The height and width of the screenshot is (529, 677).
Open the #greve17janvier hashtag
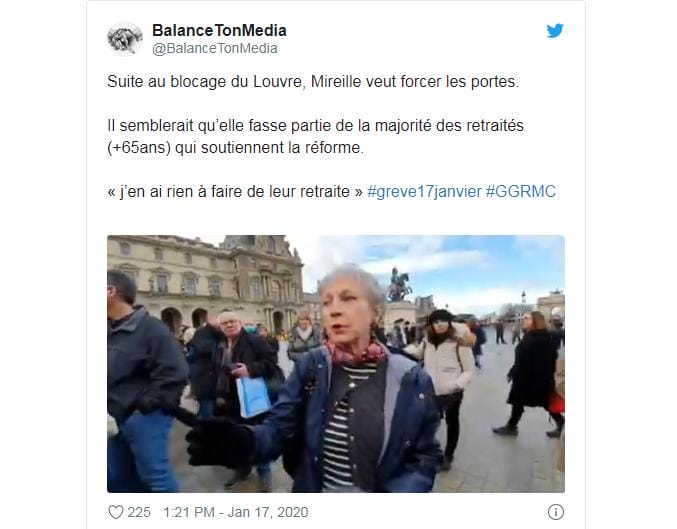pos(424,191)
